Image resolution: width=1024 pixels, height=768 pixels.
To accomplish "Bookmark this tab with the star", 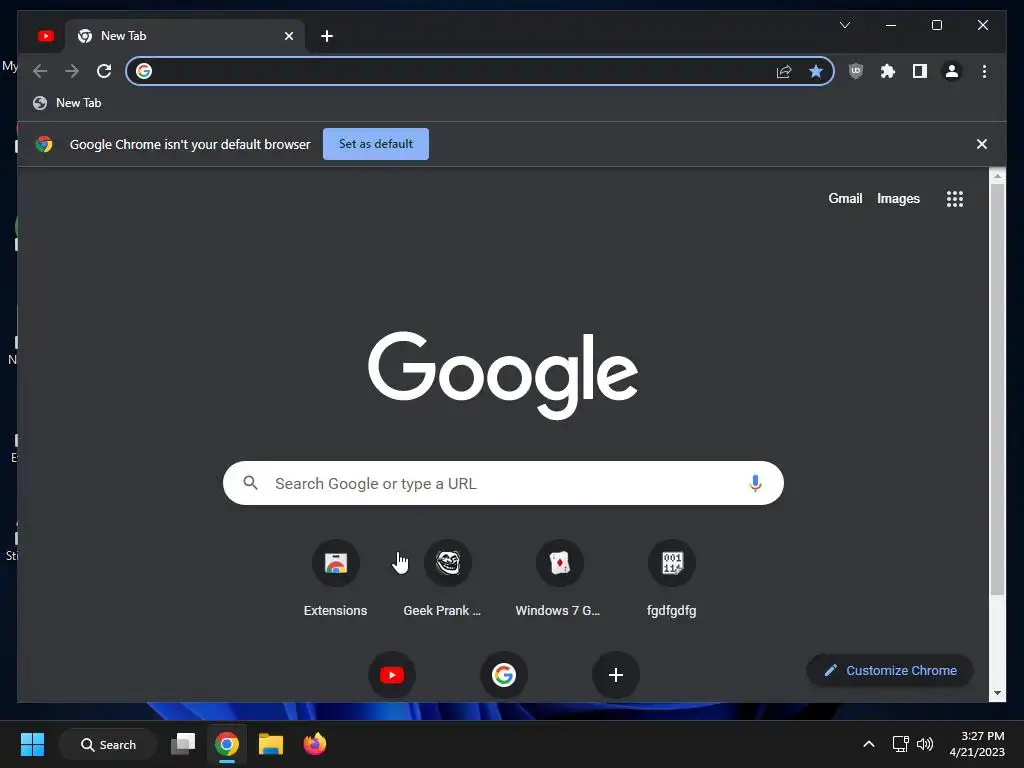I will [x=816, y=71].
